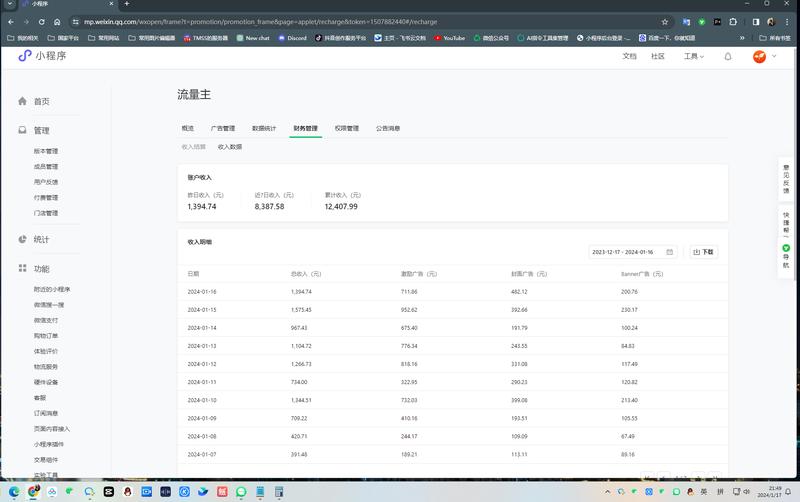Screen dimensions: 800x502
Task: Switch to the 概览 tab
Action: pyautogui.click(x=188, y=128)
